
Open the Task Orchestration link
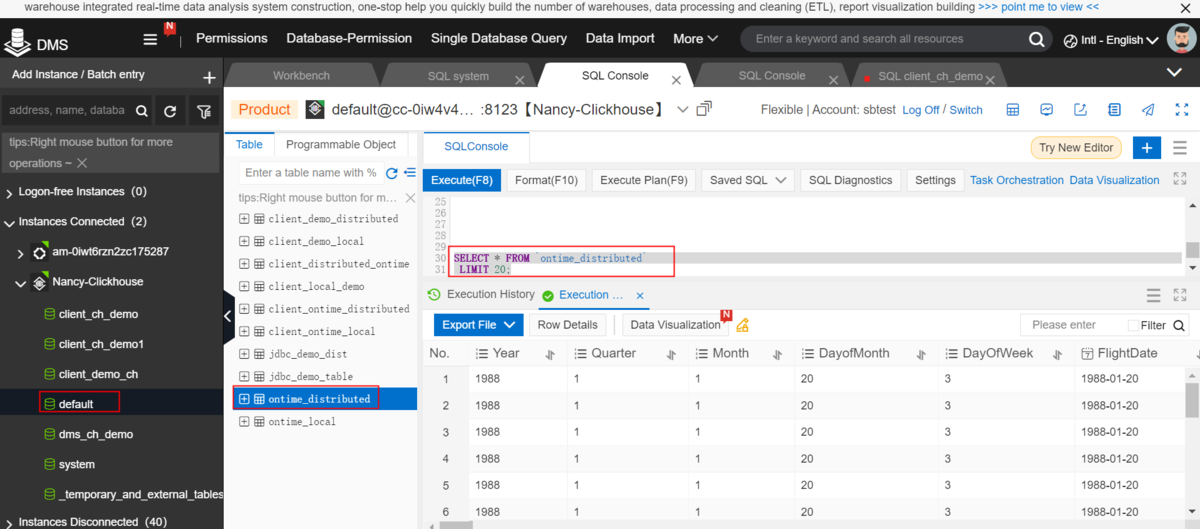[1017, 181]
